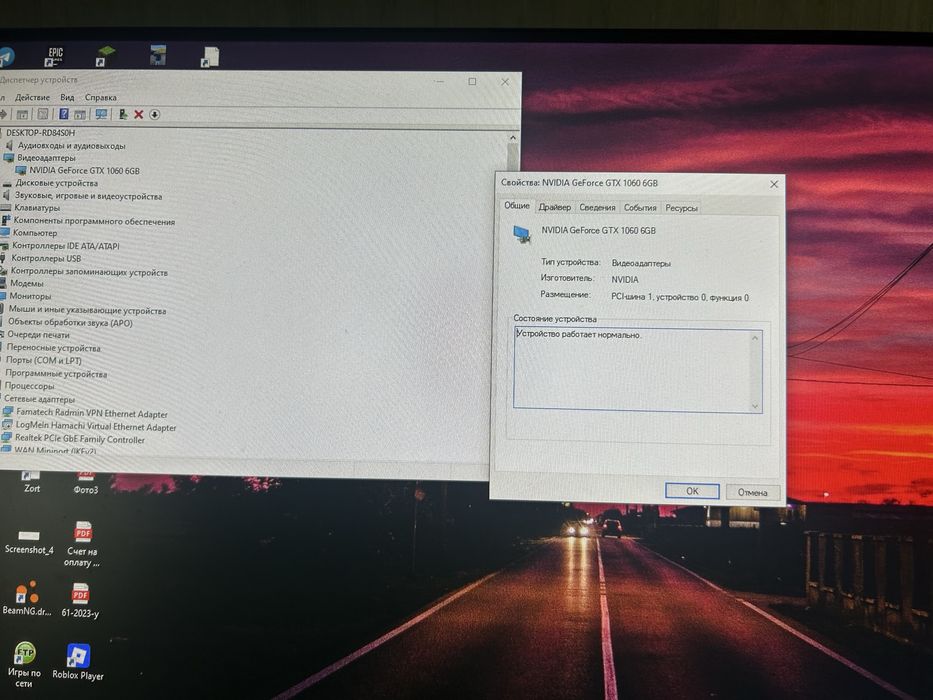Open the image file desktop icon

click(158, 55)
